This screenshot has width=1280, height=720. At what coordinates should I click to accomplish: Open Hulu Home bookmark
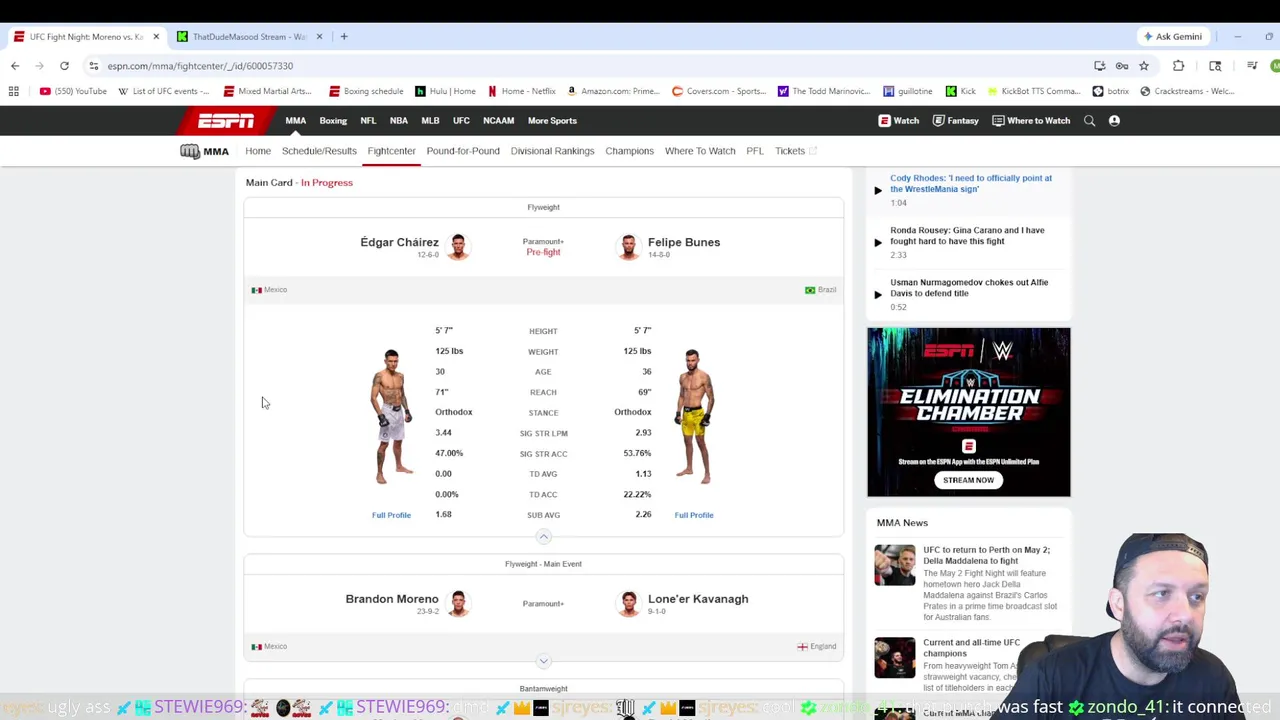(x=445, y=91)
